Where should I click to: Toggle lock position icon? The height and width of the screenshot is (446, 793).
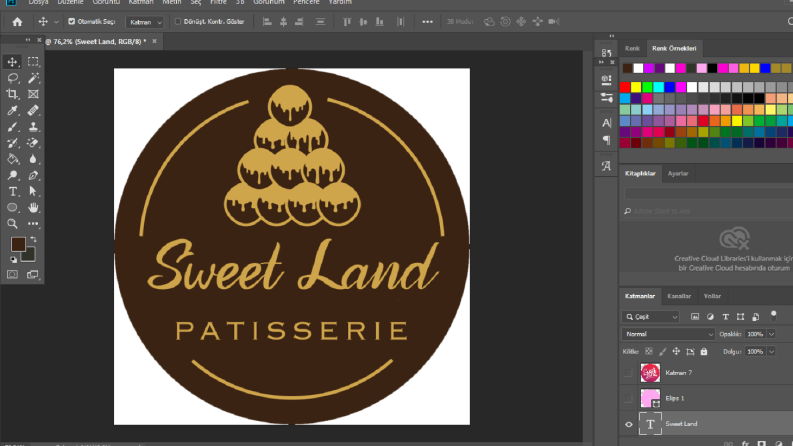[676, 351]
